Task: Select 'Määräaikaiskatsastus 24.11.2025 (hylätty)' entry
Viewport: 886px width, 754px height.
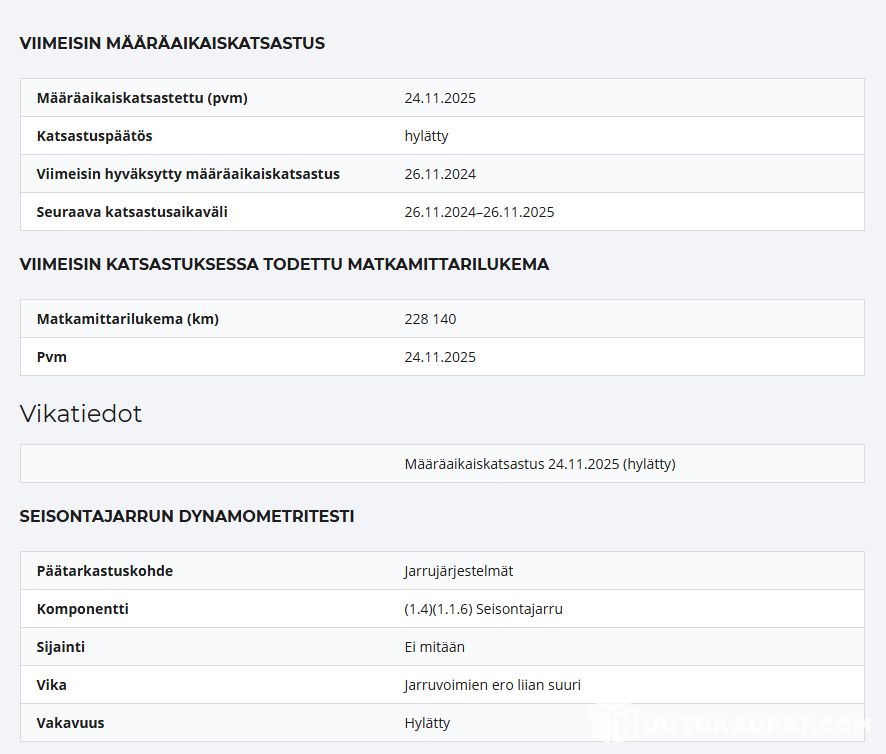Action: [540, 464]
